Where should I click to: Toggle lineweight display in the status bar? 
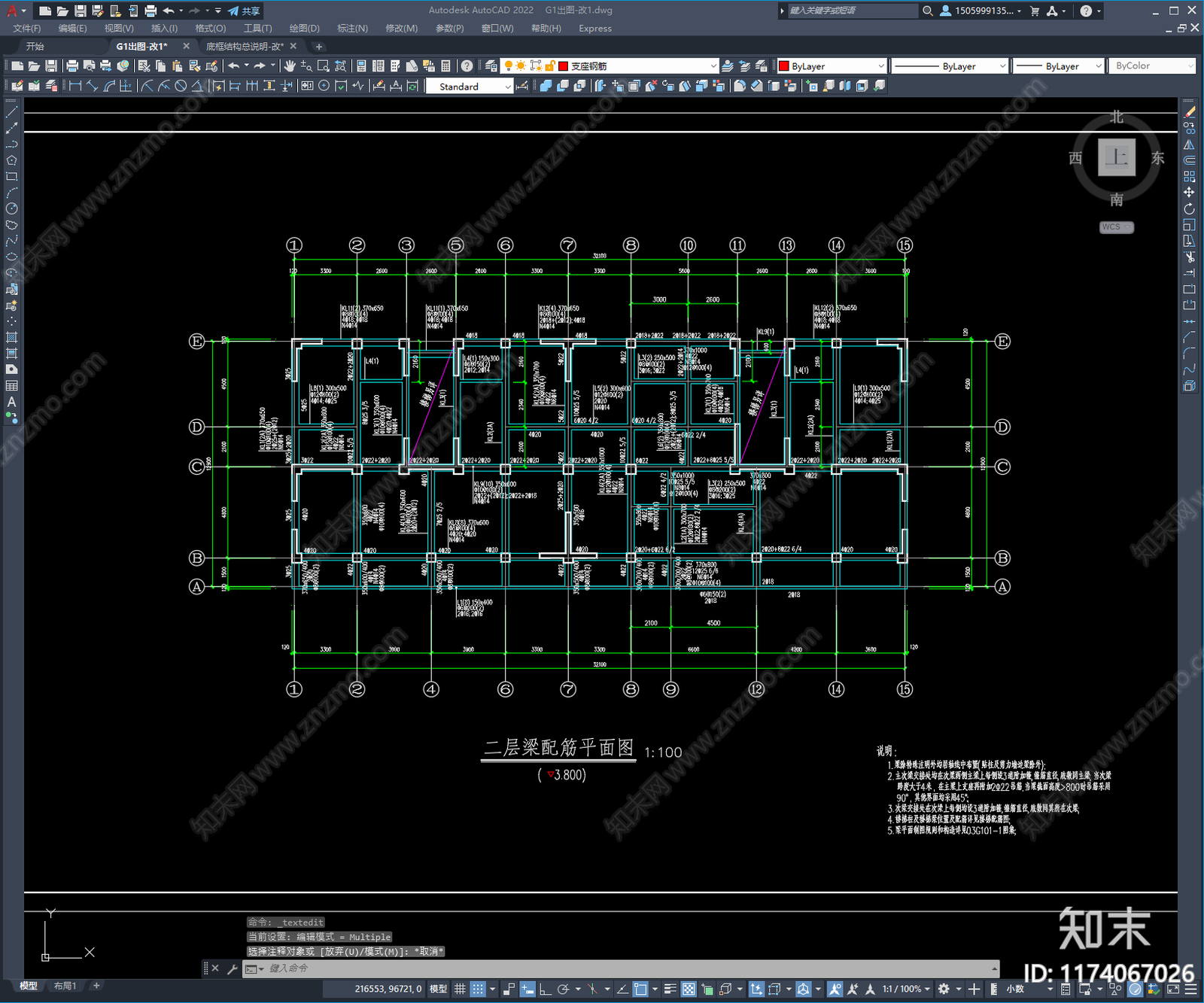pyautogui.click(x=670, y=989)
